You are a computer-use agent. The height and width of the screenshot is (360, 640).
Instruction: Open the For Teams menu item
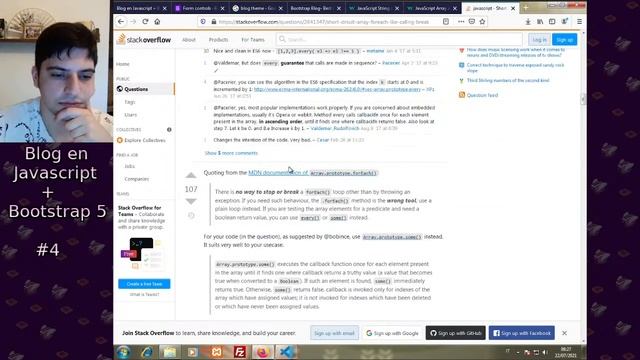point(253,40)
